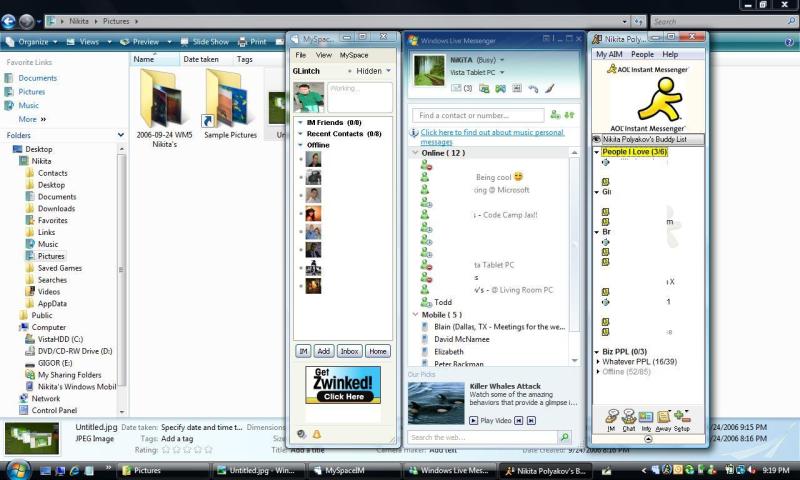
Task: Click the Explorer forward arrow button
Action: pyautogui.click(x=27, y=21)
